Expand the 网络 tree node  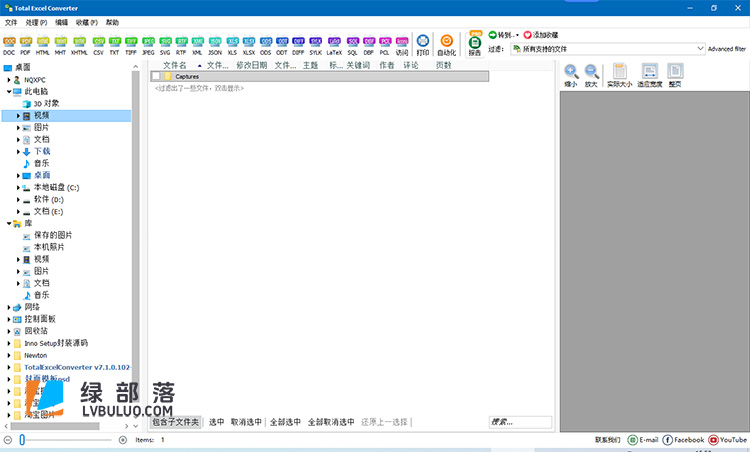click(9, 307)
